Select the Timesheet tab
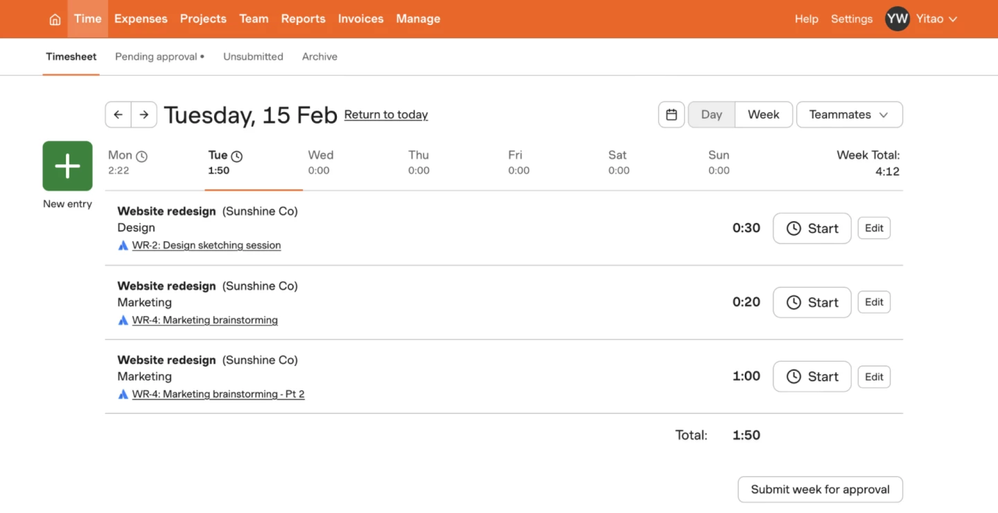The image size is (998, 513). click(x=71, y=57)
